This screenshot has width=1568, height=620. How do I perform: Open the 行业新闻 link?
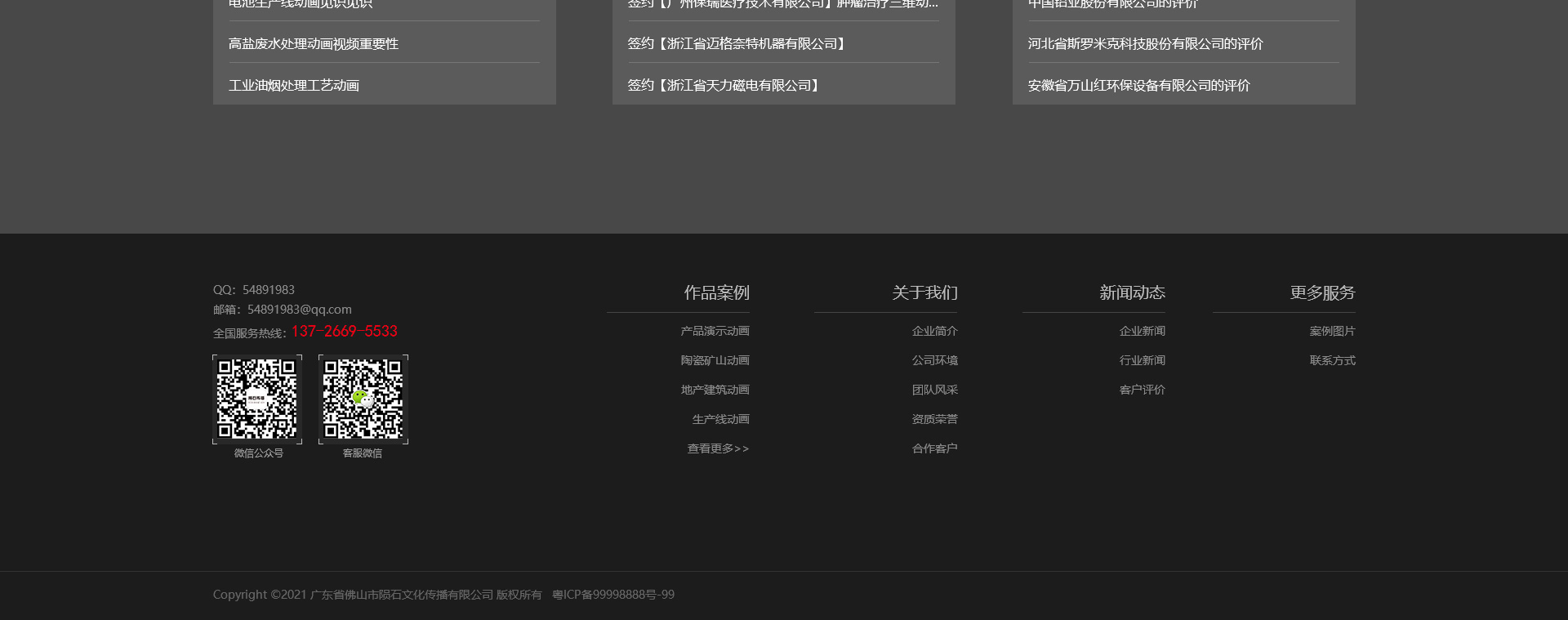coord(1142,360)
